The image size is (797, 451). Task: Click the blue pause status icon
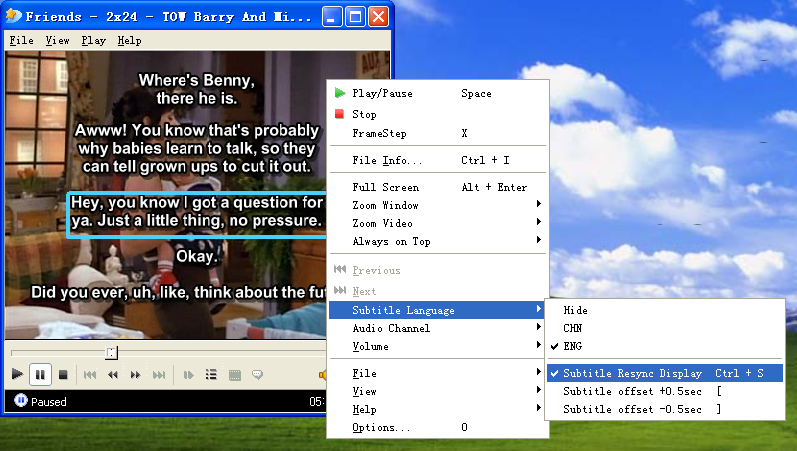pos(20,401)
